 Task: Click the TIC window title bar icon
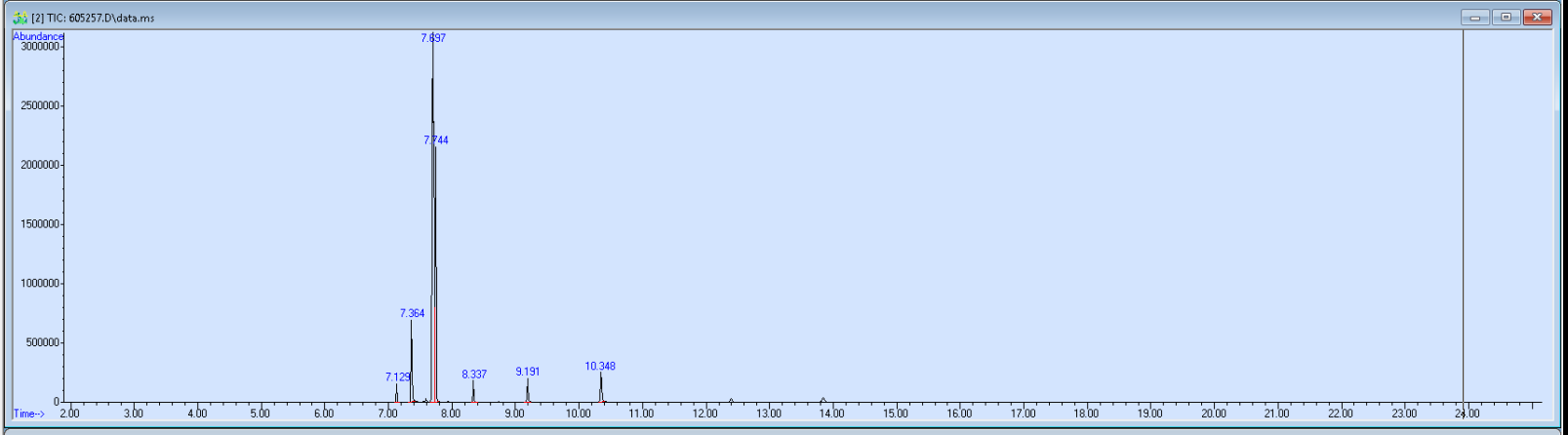20,18
